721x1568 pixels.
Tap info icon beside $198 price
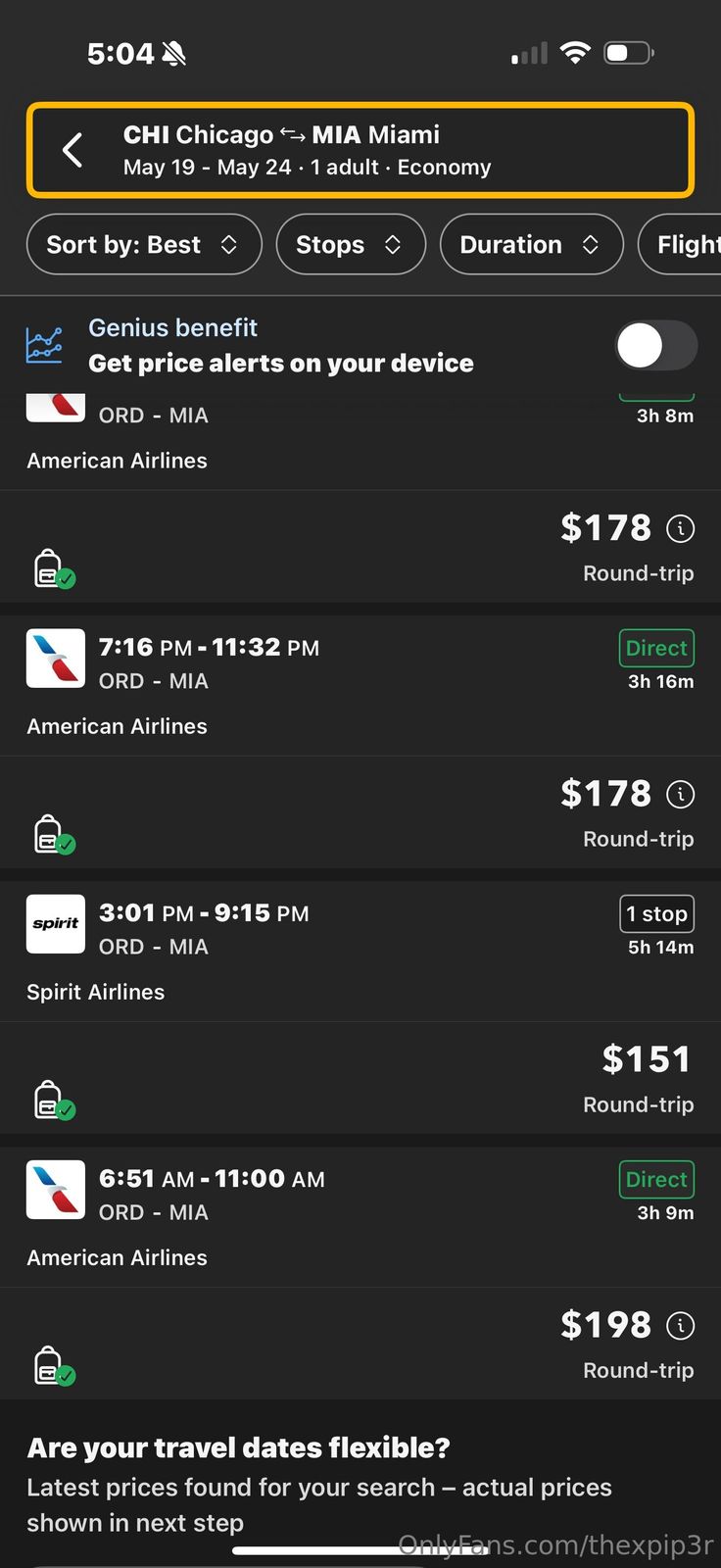tap(681, 1326)
